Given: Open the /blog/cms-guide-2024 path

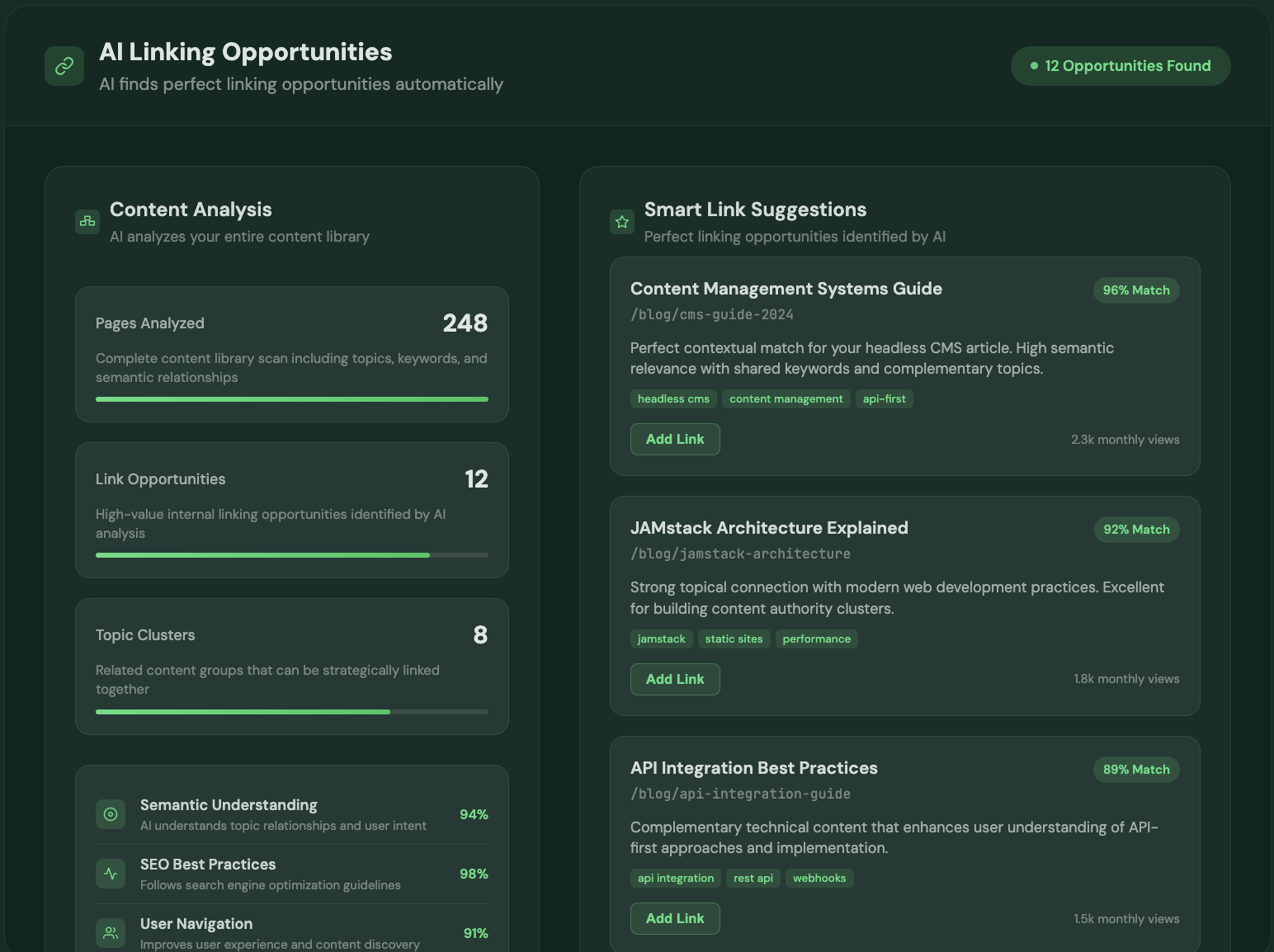Looking at the screenshot, I should (711, 314).
